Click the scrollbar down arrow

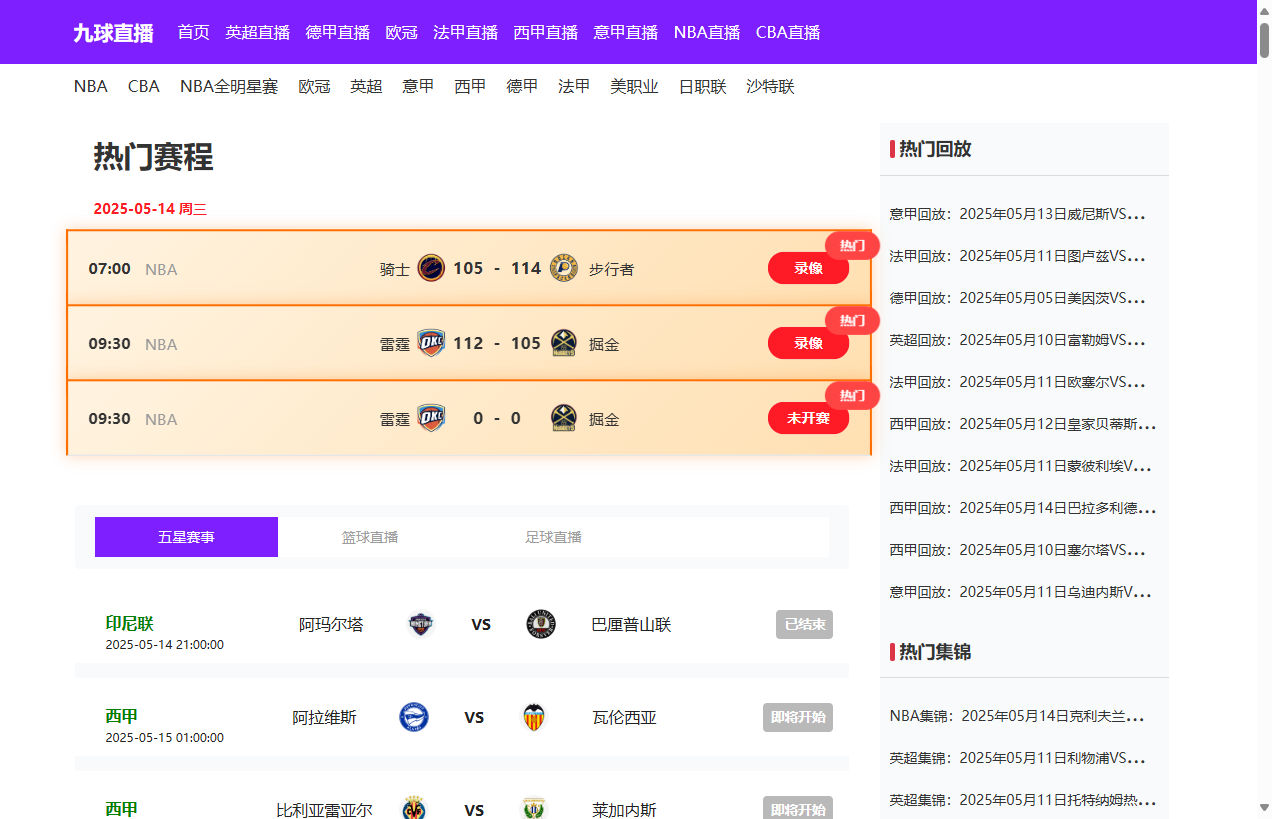[x=1264, y=808]
